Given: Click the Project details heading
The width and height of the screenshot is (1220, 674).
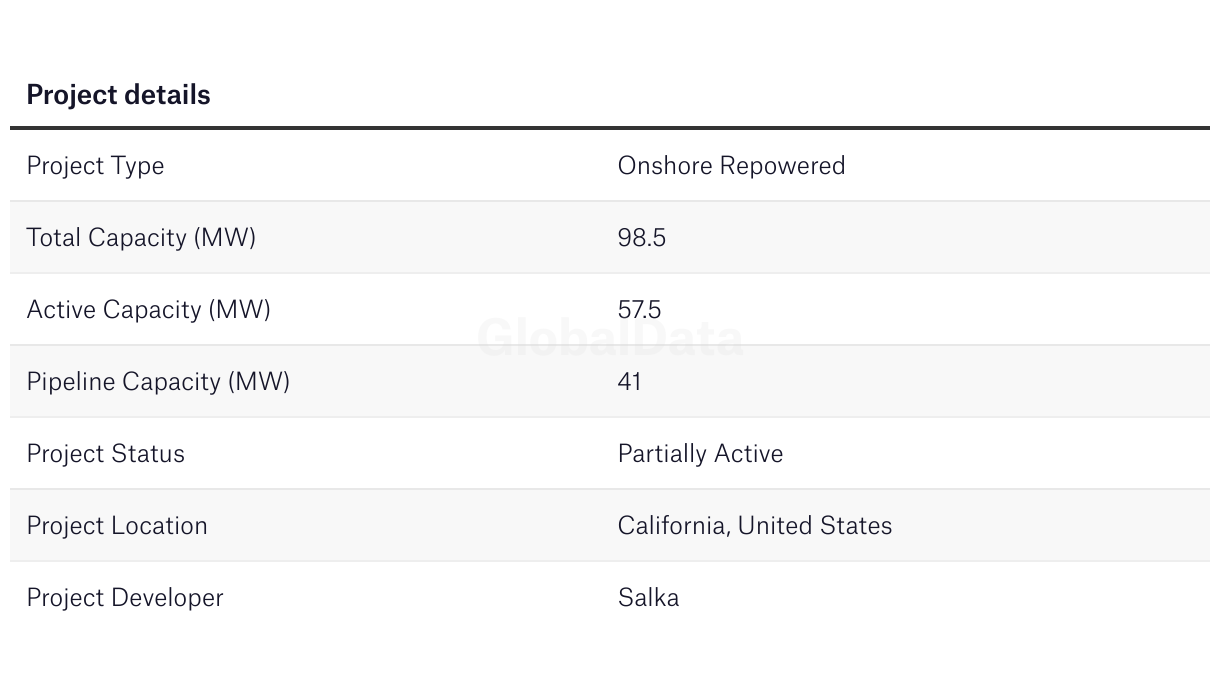Looking at the screenshot, I should [x=118, y=95].
